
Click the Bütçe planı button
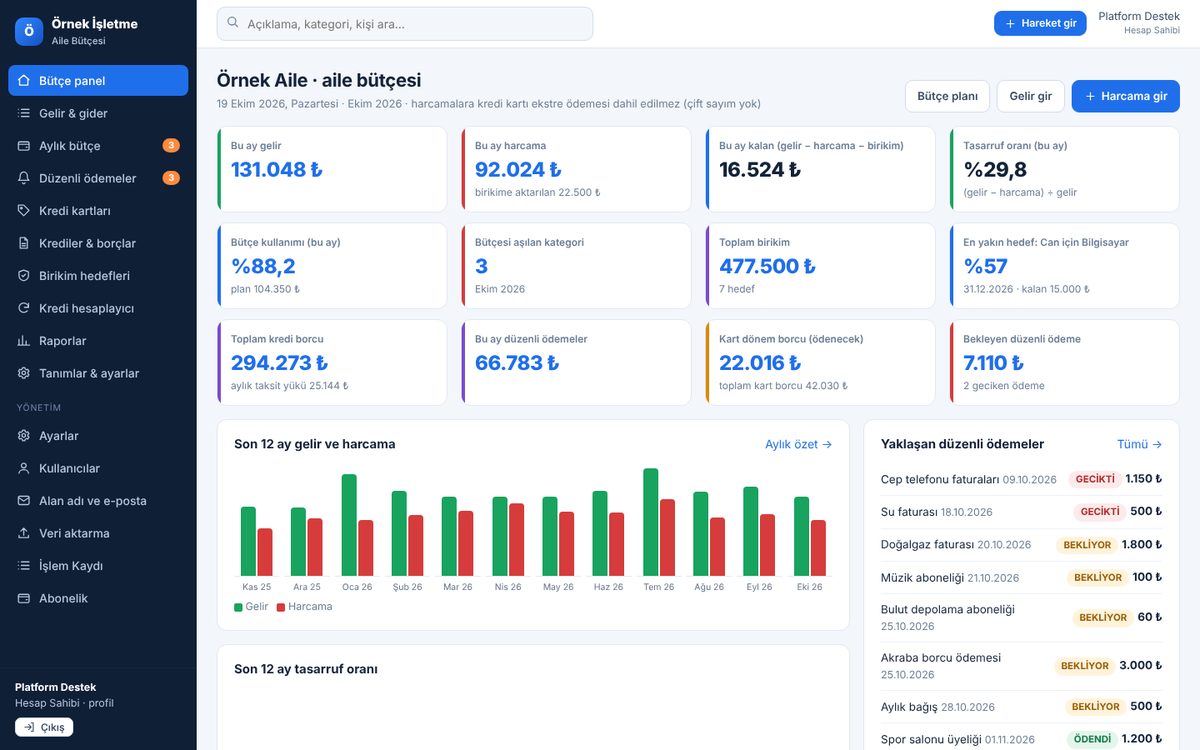coord(947,96)
